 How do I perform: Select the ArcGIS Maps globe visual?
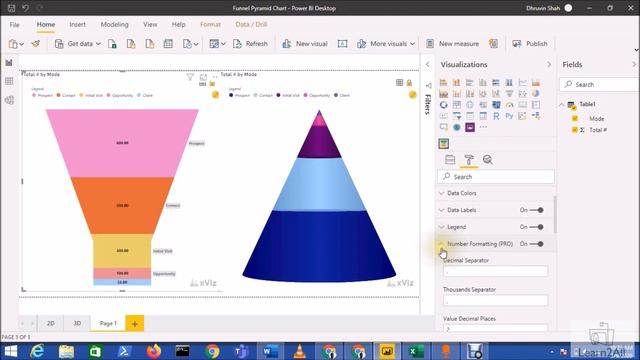coord(456,127)
